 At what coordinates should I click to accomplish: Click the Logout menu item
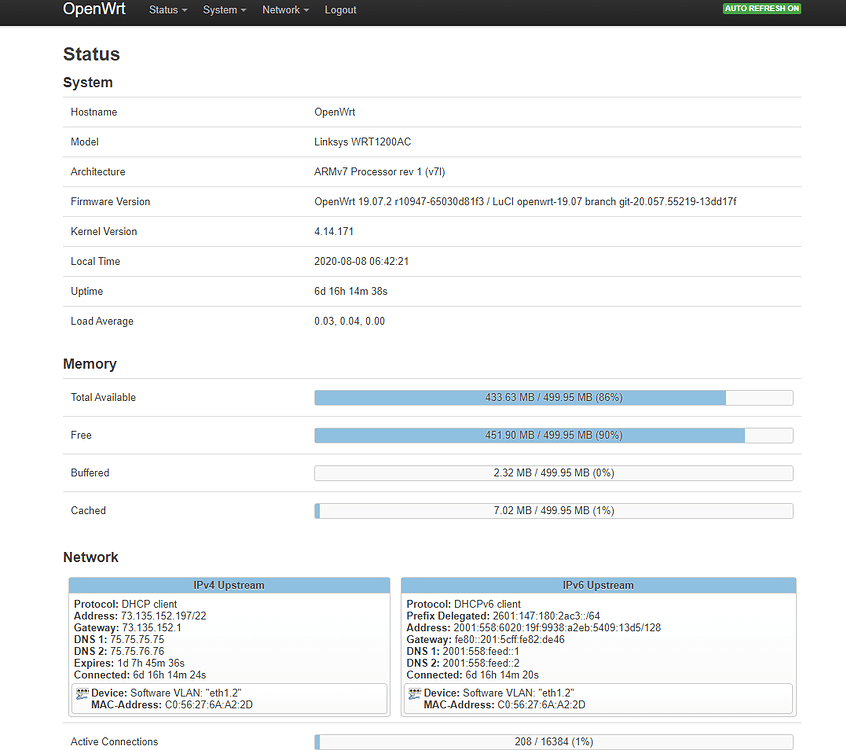[x=340, y=10]
